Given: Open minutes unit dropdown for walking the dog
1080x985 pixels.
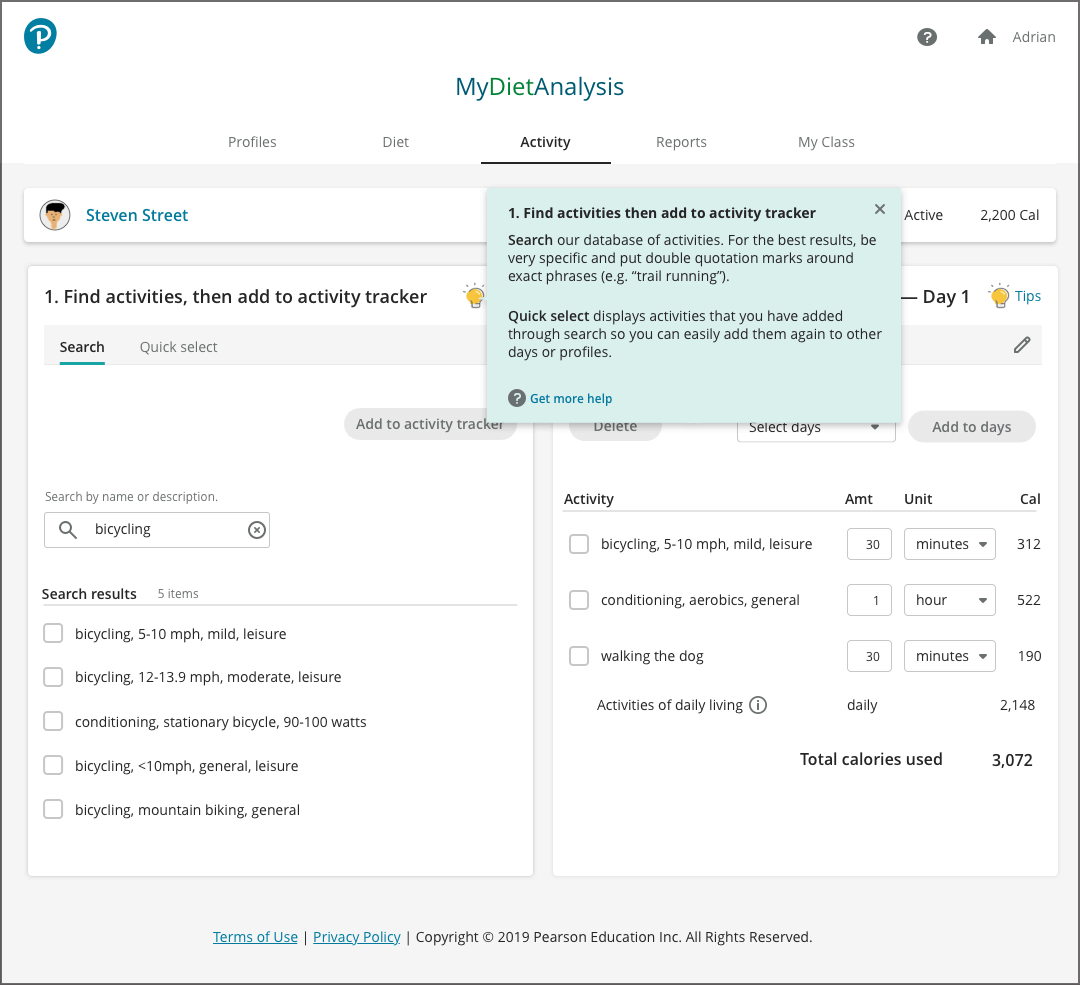Looking at the screenshot, I should (949, 656).
